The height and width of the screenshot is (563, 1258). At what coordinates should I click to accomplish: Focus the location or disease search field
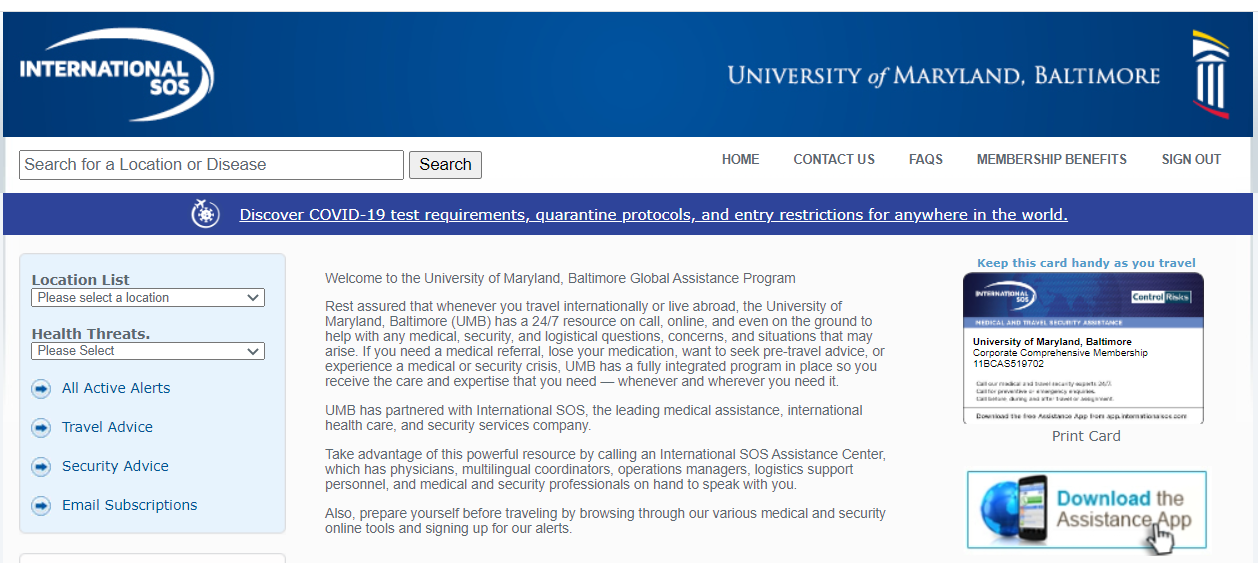pyautogui.click(x=211, y=165)
